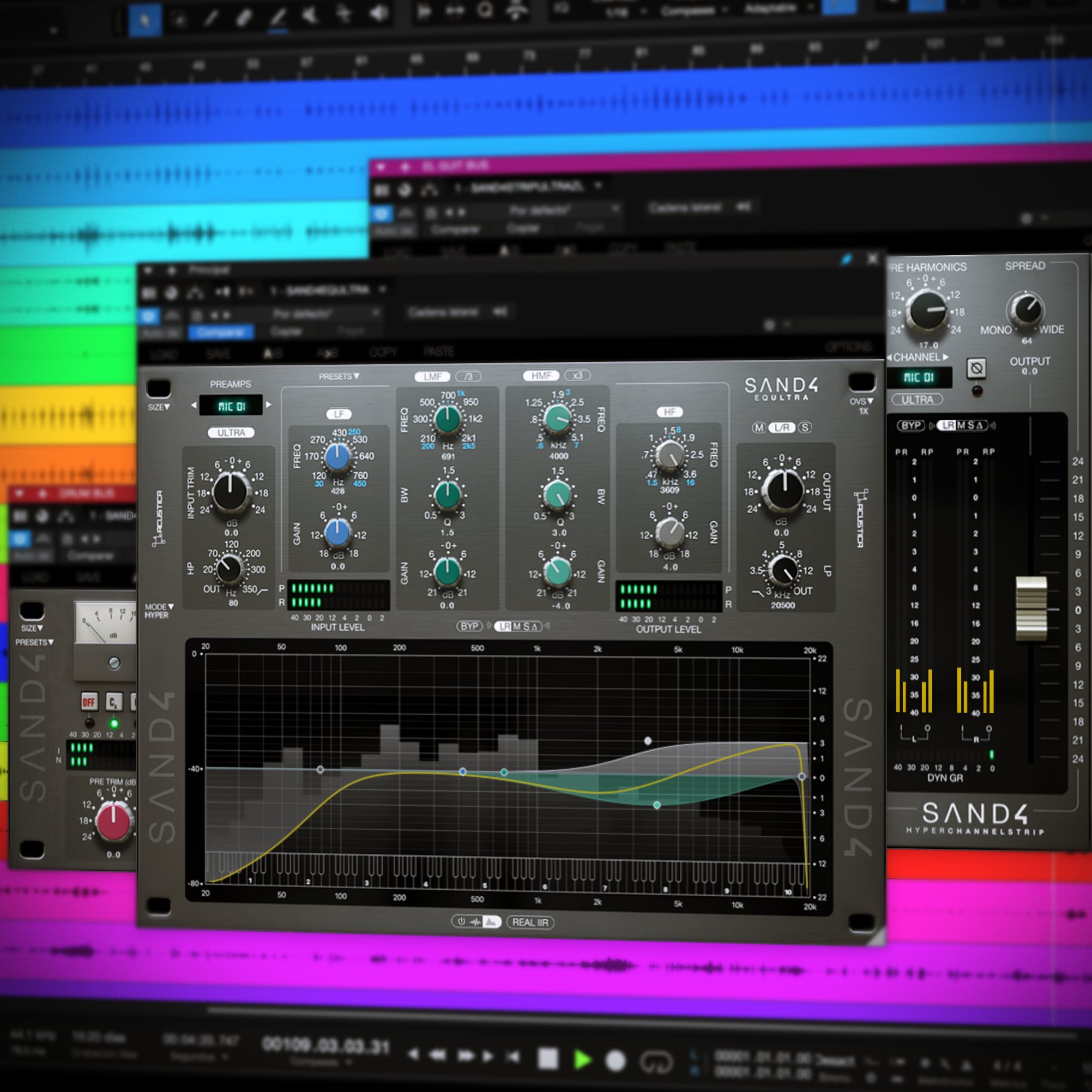Click the blue LF FREQ knob
The height and width of the screenshot is (1092, 1092).
(x=337, y=457)
